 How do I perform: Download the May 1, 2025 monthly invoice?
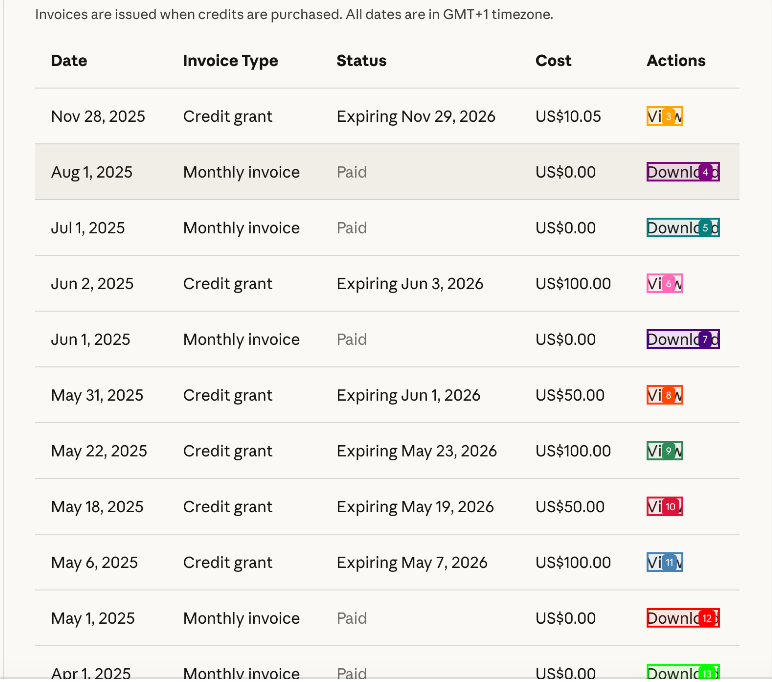pyautogui.click(x=683, y=618)
